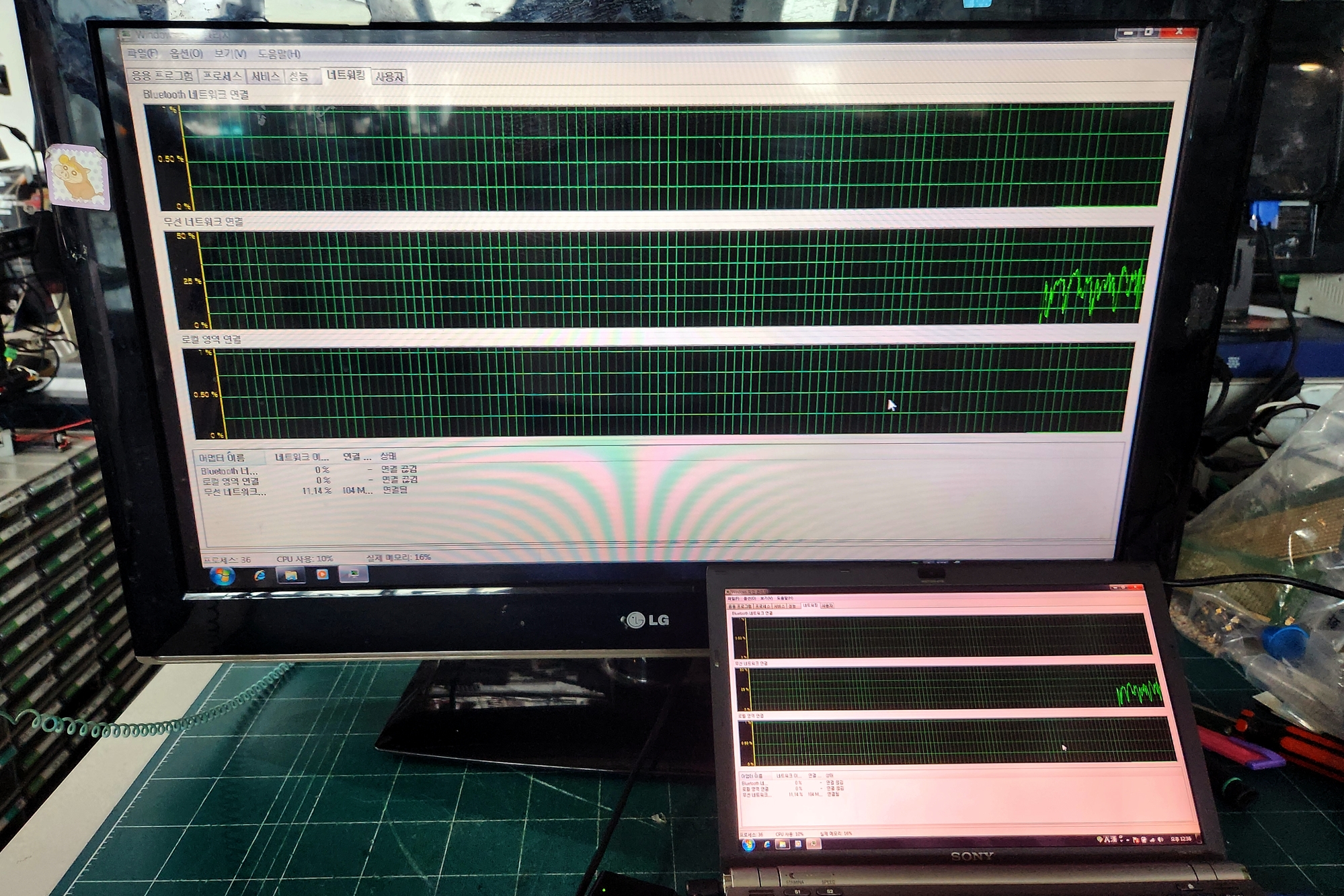Select the 무선 네트워크 adapter row
Screen dimensions: 1344x896
[x=234, y=492]
